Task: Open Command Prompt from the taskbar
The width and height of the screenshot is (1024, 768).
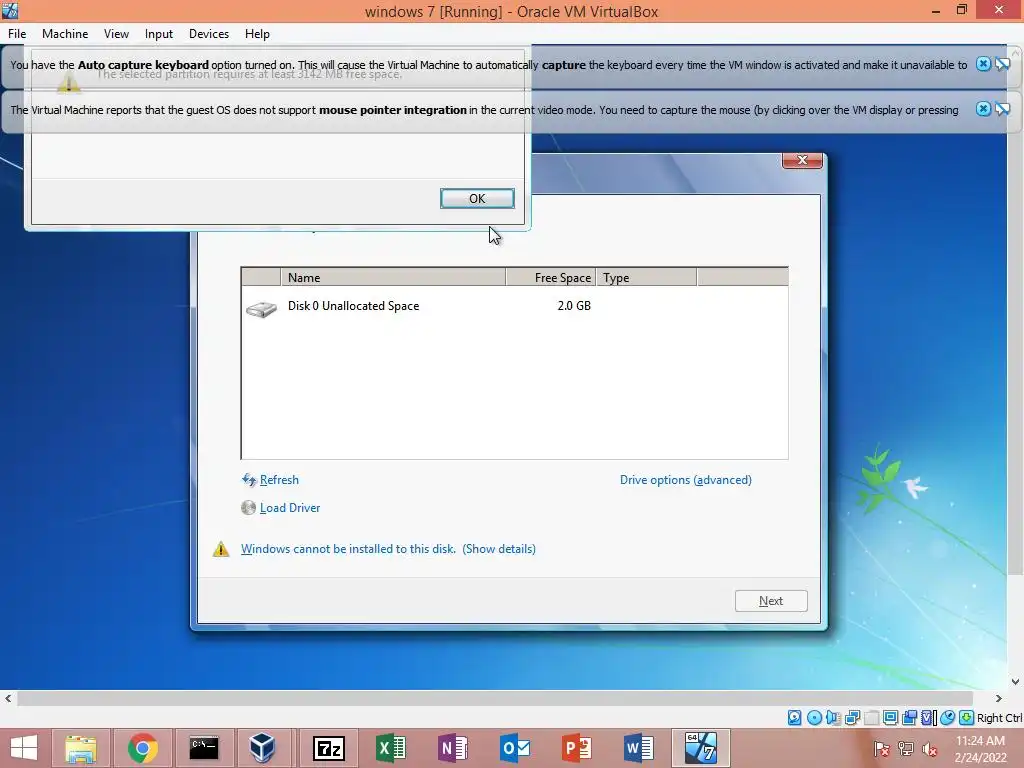Action: 204,748
